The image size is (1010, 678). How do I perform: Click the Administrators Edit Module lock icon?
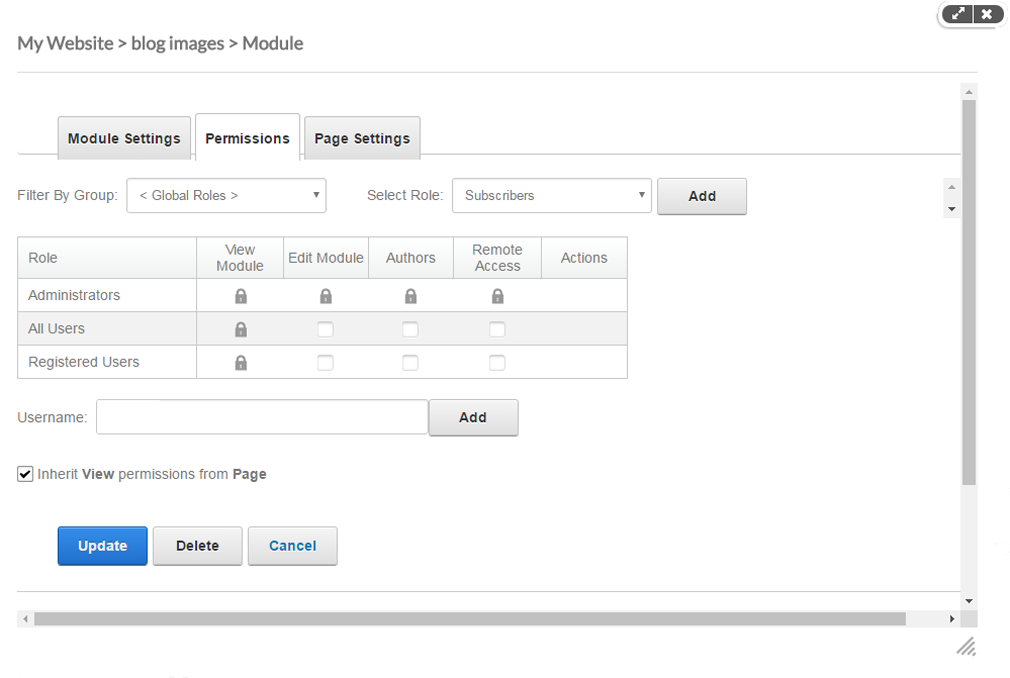(x=325, y=296)
